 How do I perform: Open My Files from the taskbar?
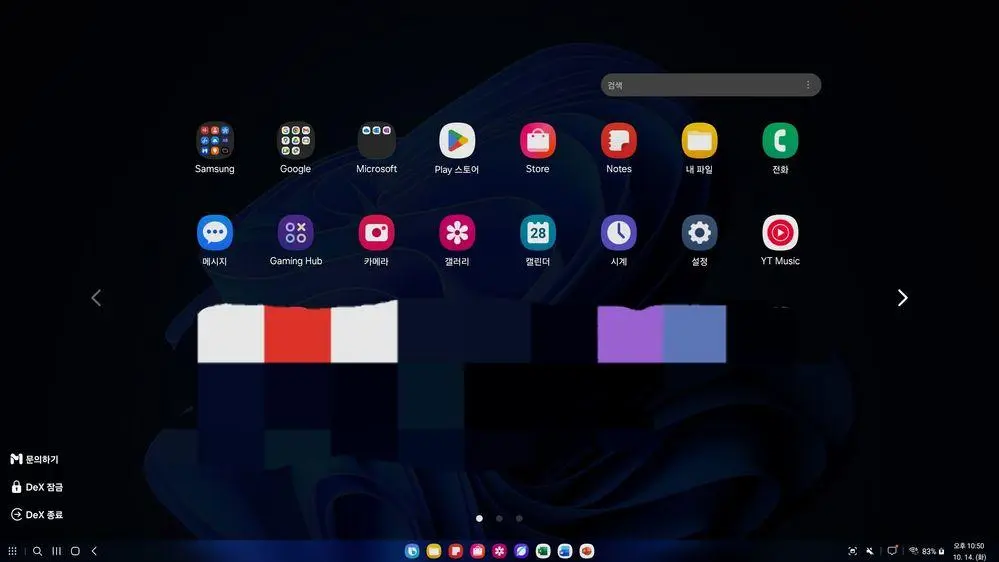(x=434, y=551)
